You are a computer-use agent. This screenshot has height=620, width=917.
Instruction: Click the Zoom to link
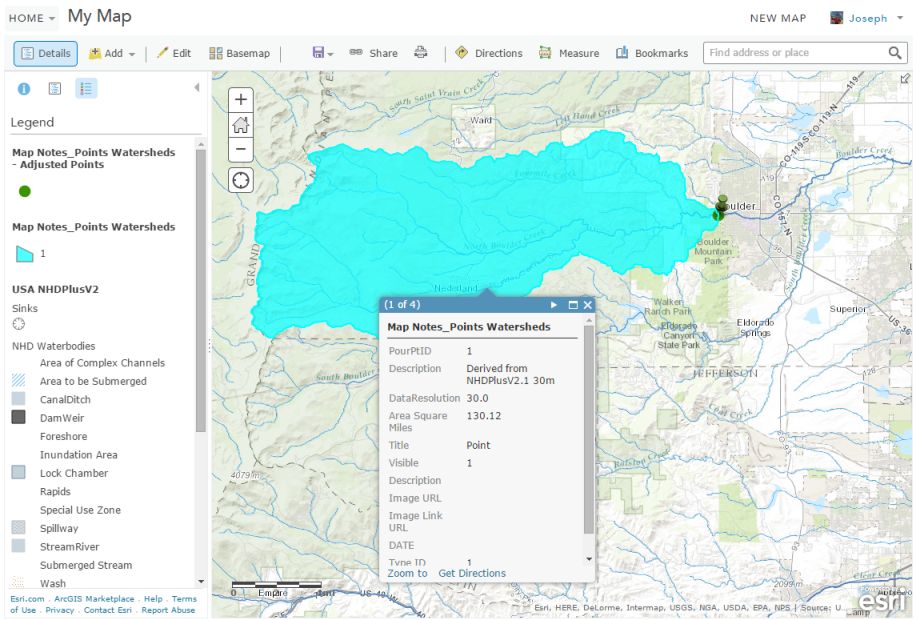point(407,573)
